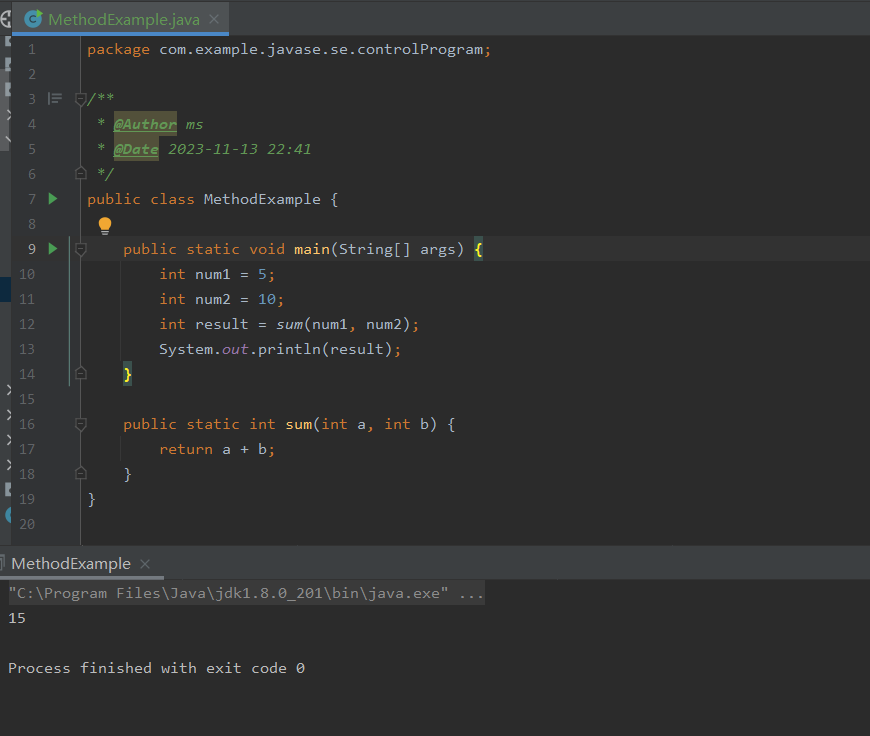Click the highlighted closing brace on line 14
The width and height of the screenshot is (870, 736).
128,375
